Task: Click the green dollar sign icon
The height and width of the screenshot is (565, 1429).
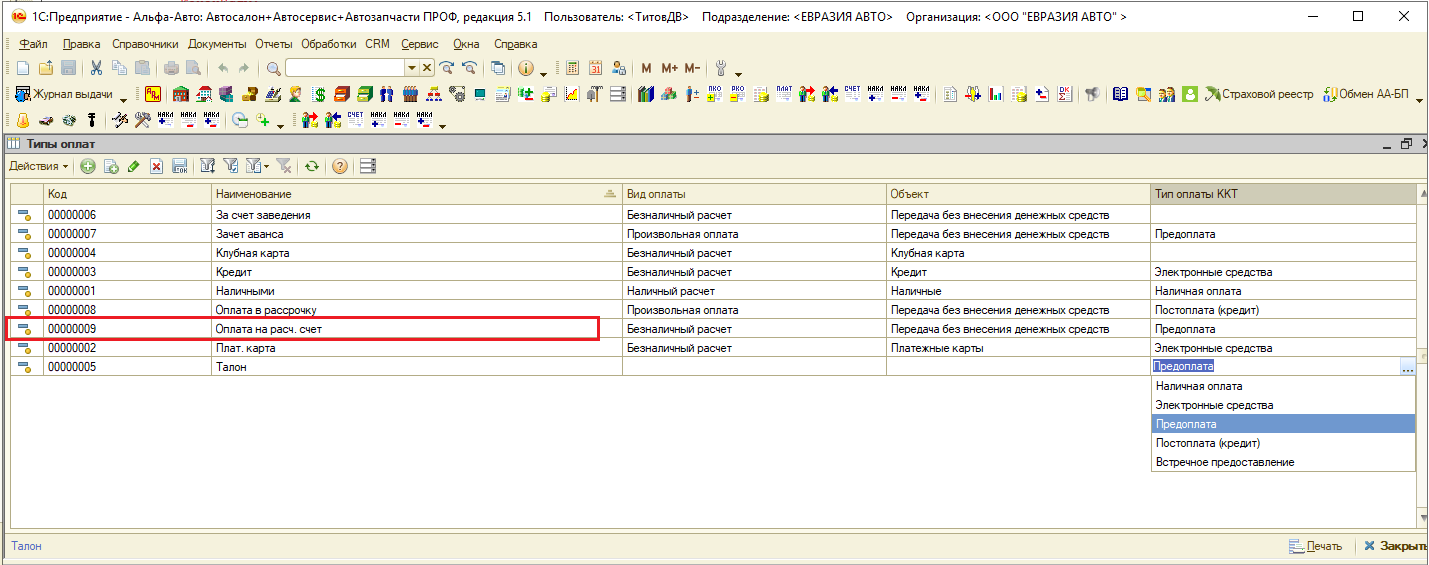Action: (320, 94)
